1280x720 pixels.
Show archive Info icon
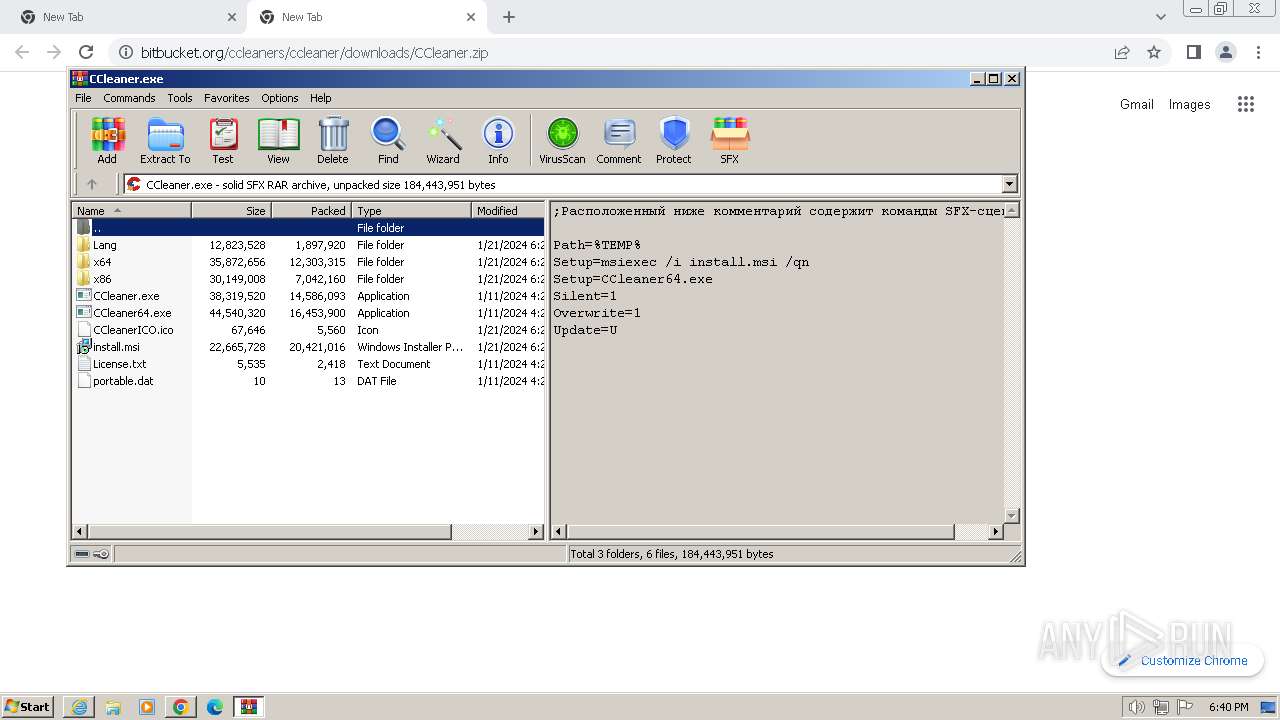point(498,141)
